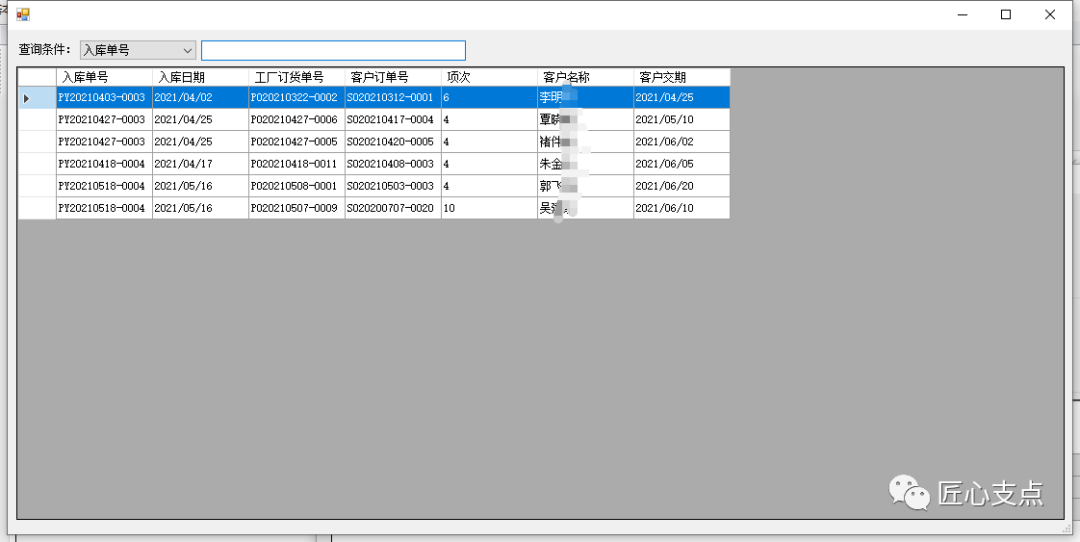
Task: Open the 查询条件 dropdown list
Action: click(x=187, y=50)
